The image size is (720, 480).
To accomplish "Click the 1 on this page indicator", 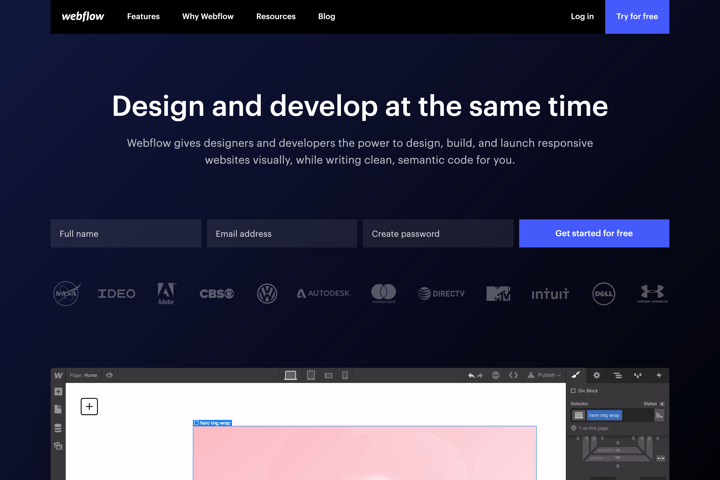I will point(590,428).
